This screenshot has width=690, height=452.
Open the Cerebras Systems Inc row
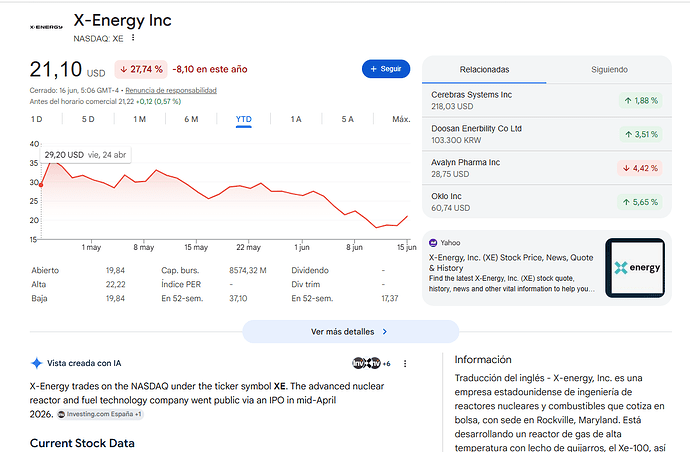click(x=547, y=100)
